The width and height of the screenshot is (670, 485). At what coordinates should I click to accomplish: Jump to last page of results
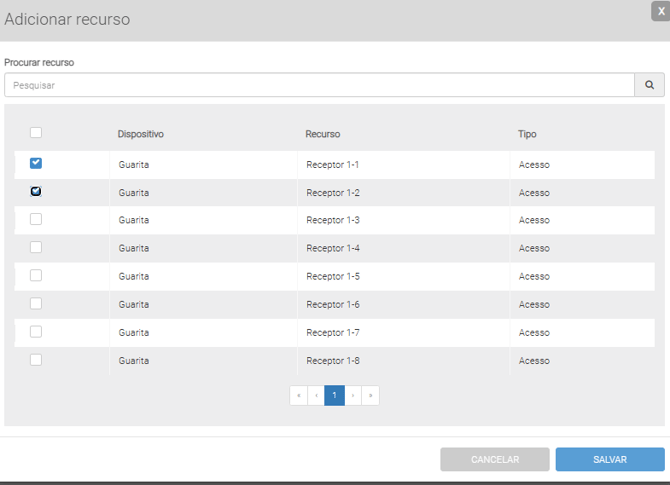pos(371,395)
